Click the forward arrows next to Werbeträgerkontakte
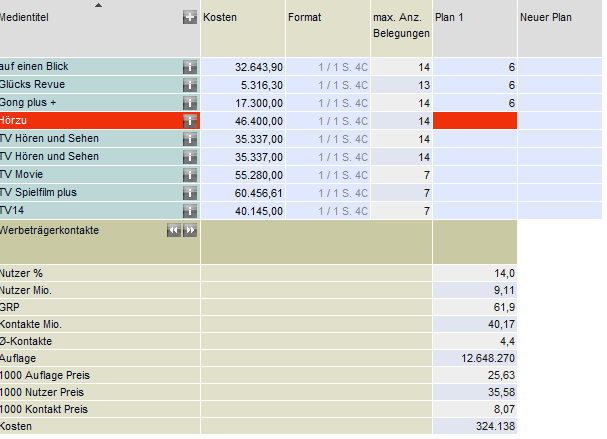 pyautogui.click(x=190, y=230)
